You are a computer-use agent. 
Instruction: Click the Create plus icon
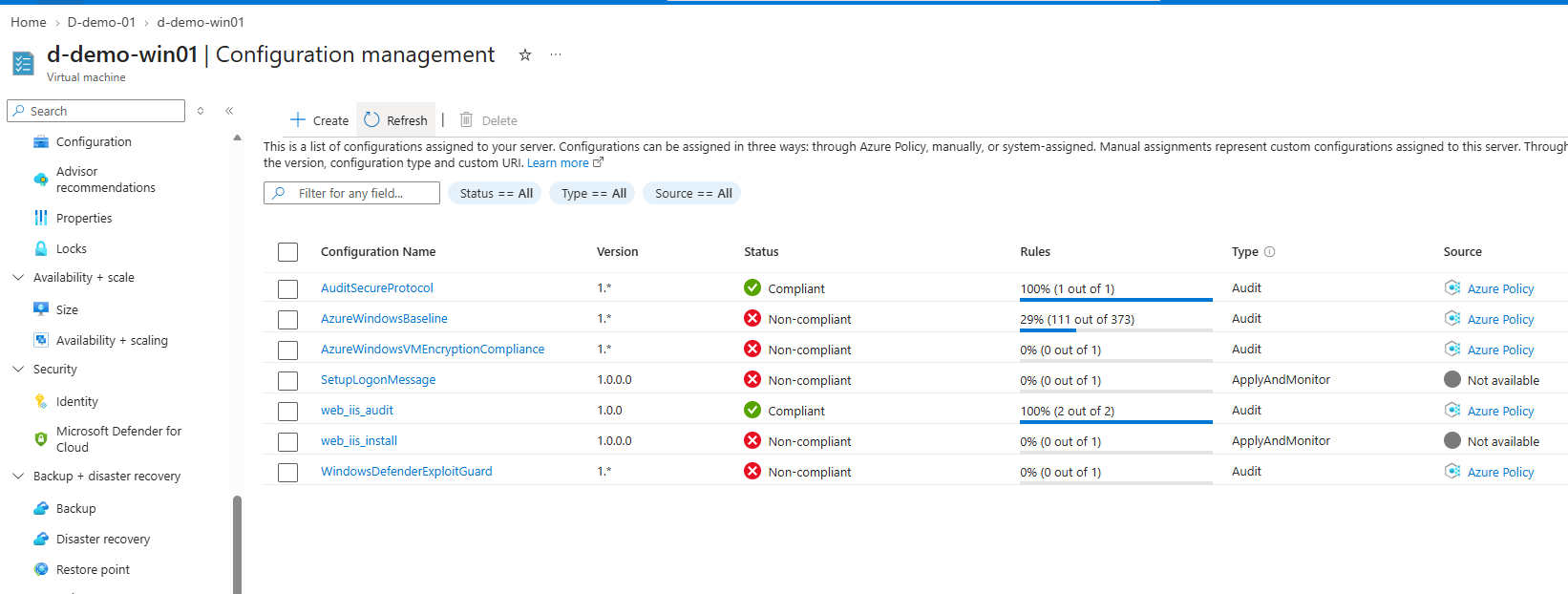click(297, 119)
